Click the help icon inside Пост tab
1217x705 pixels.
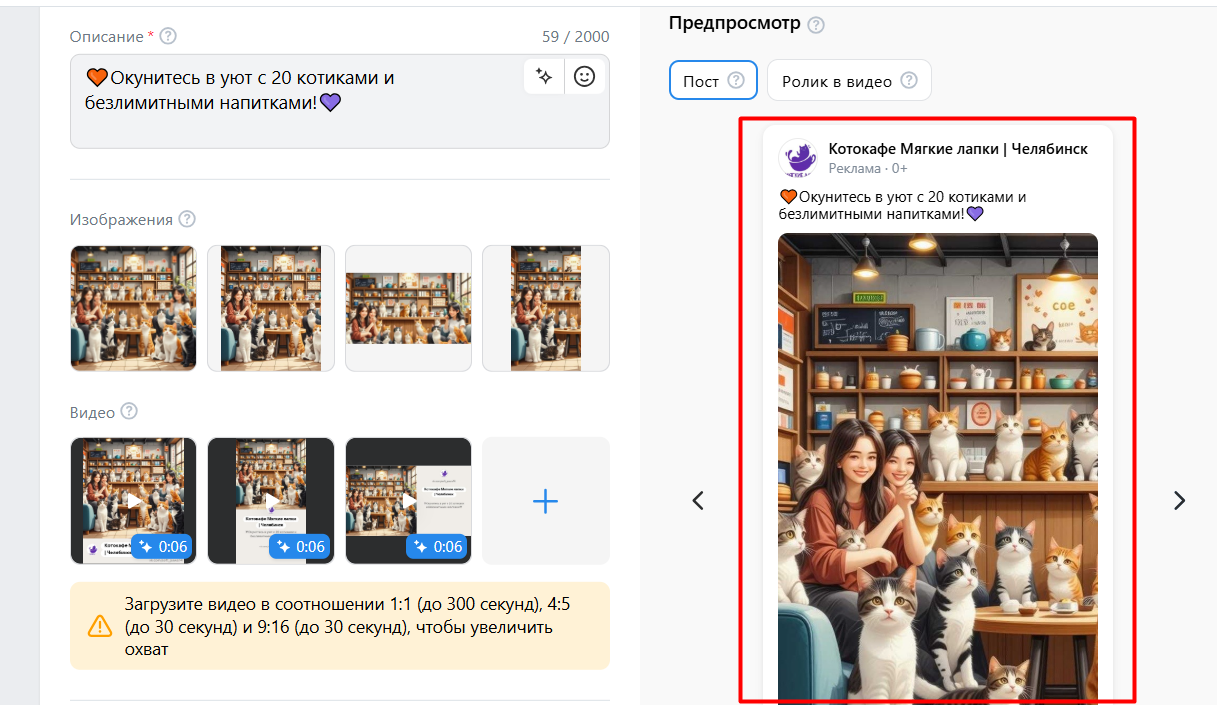(736, 81)
